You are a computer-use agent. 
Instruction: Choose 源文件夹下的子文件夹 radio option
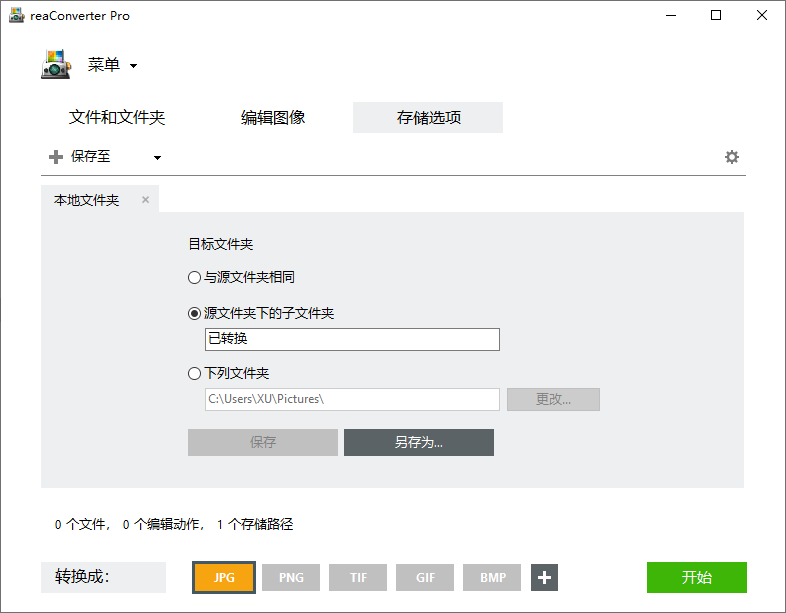(x=195, y=314)
